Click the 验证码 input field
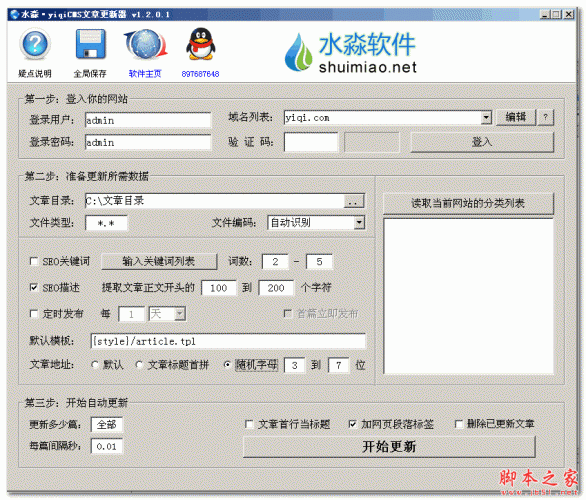 coord(311,142)
